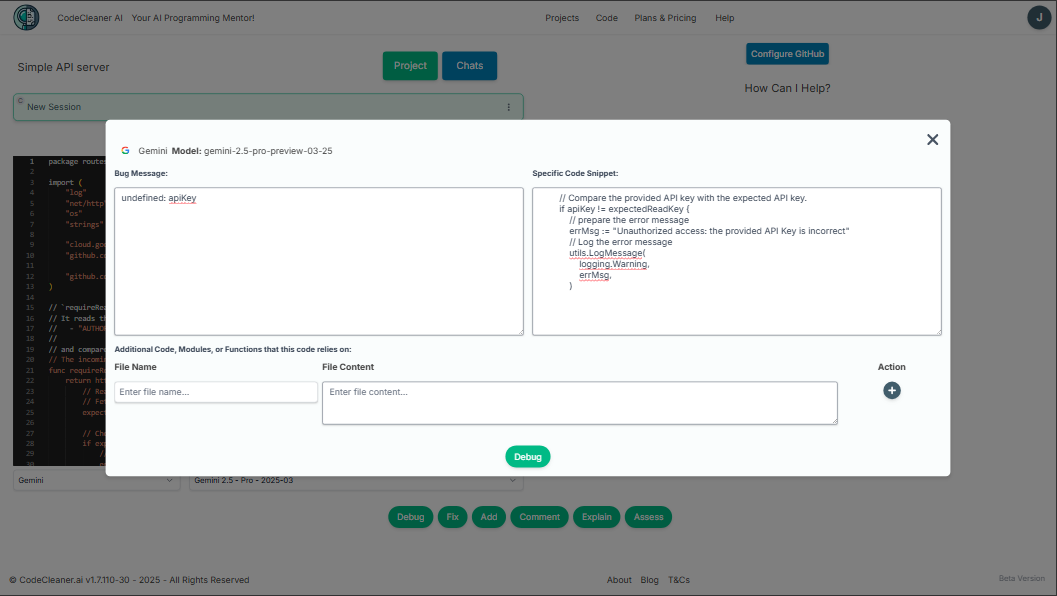The width and height of the screenshot is (1057, 596).
Task: Switch to the Chats tab button
Action: point(469,65)
